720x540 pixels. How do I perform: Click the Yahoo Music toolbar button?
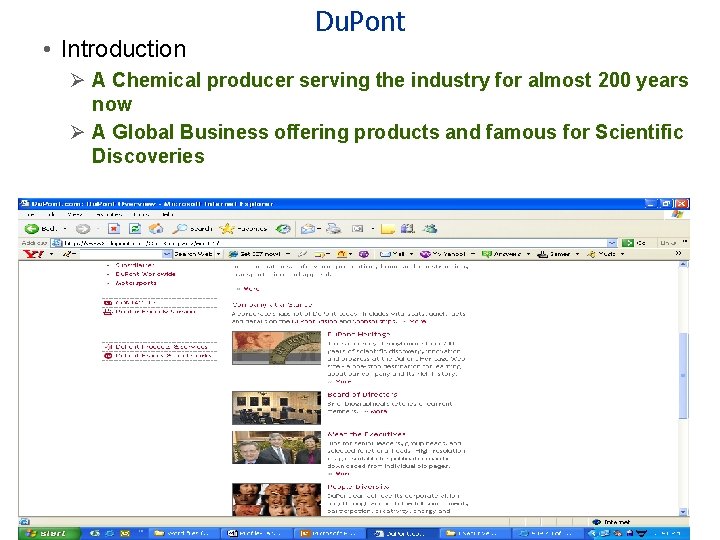(602, 253)
